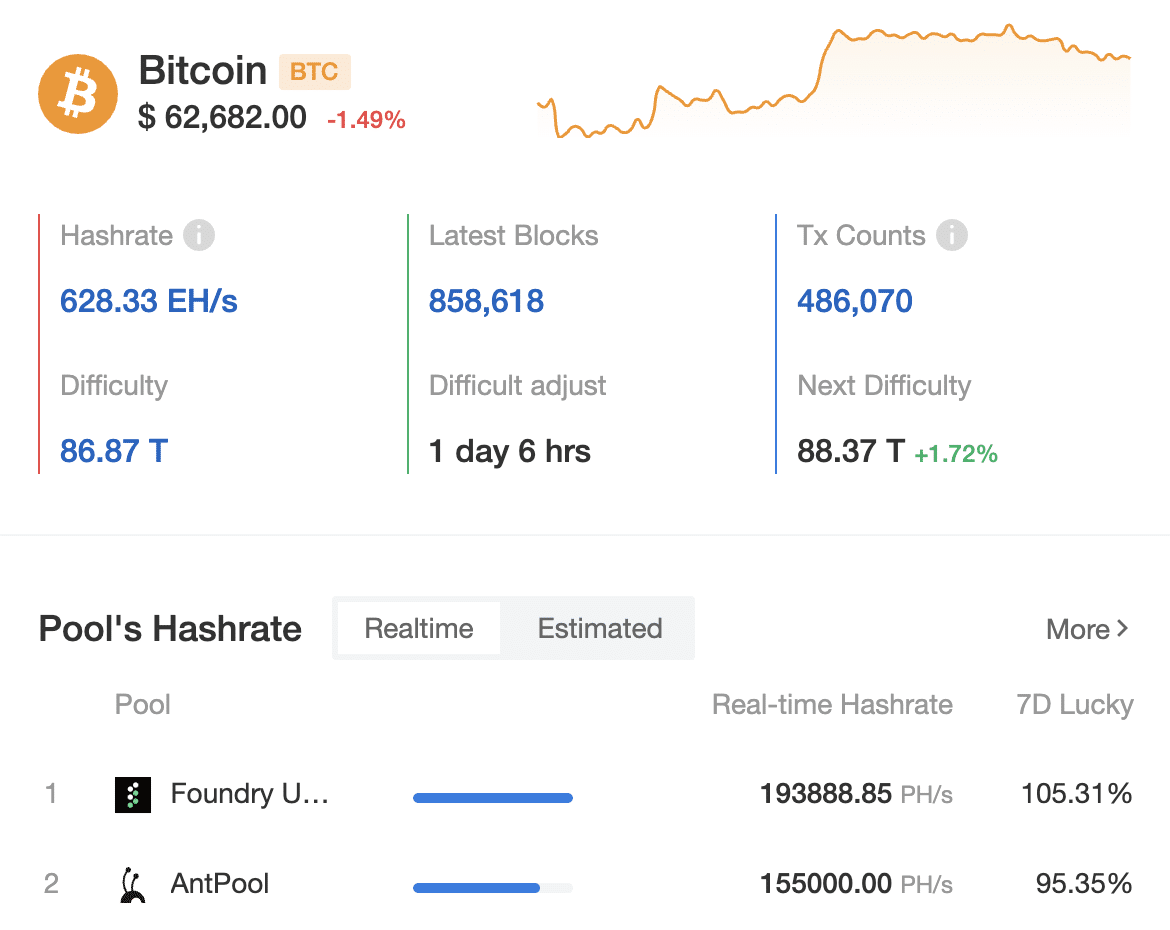Switch to the Estimated tab
This screenshot has width=1170, height=930.
tap(600, 628)
